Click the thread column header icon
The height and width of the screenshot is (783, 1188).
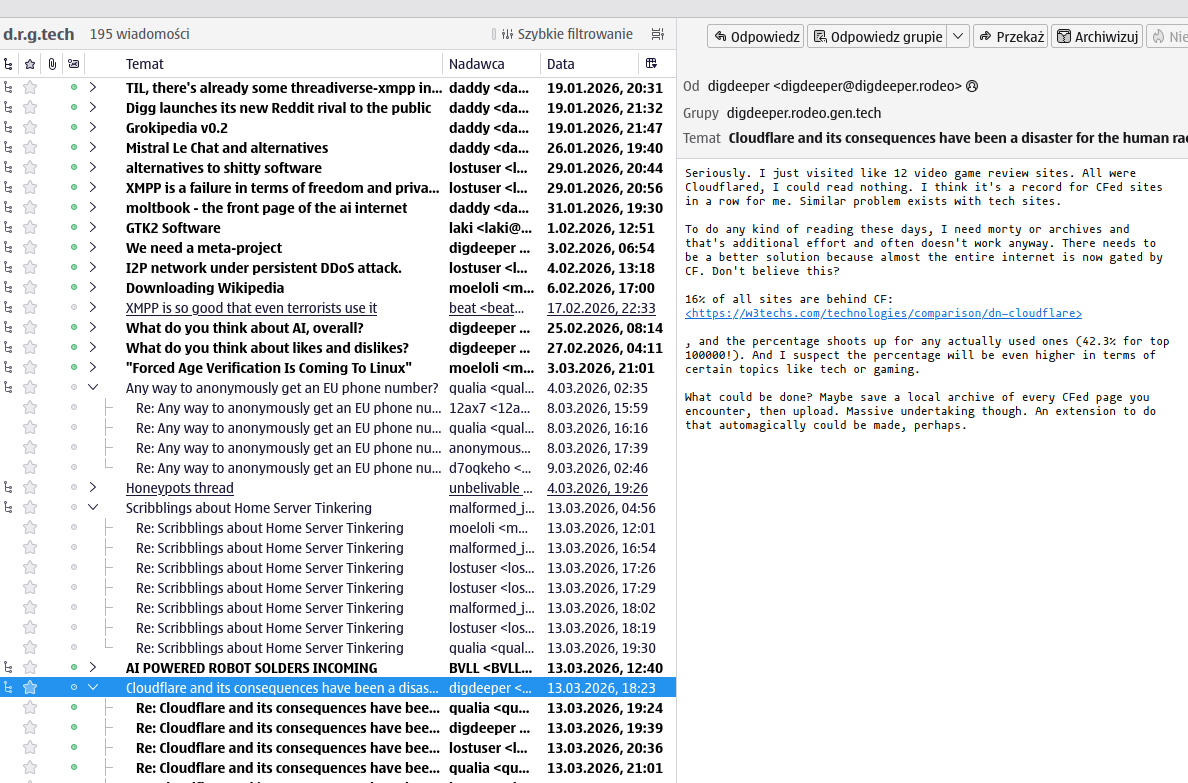tap(8, 64)
